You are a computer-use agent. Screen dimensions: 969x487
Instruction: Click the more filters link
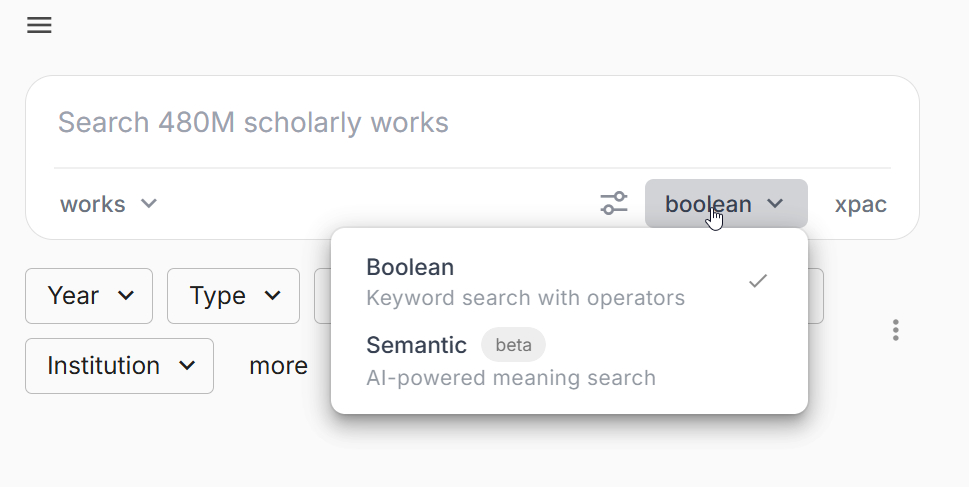coord(278,366)
